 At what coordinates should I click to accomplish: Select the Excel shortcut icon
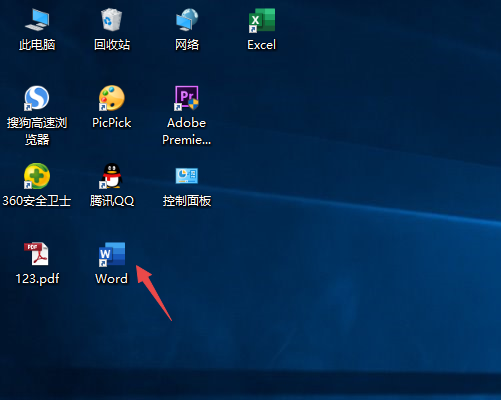coord(262,20)
